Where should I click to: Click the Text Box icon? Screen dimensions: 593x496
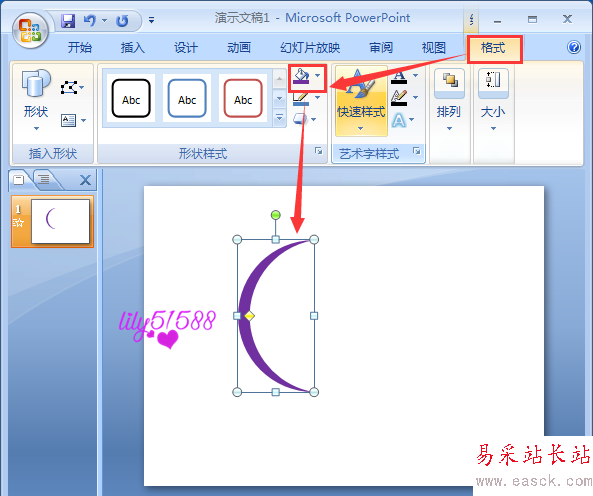click(x=68, y=120)
